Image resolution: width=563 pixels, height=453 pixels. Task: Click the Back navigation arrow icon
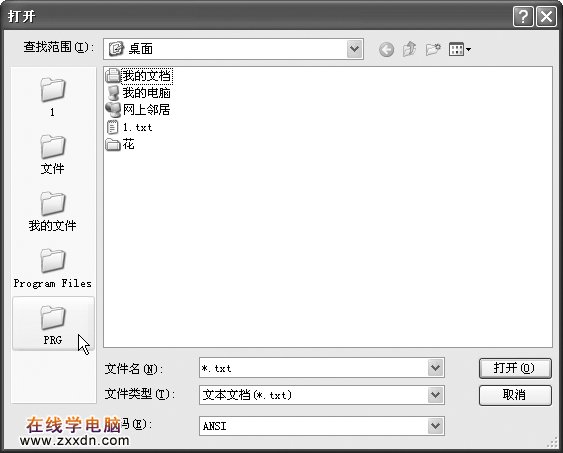tap(386, 49)
